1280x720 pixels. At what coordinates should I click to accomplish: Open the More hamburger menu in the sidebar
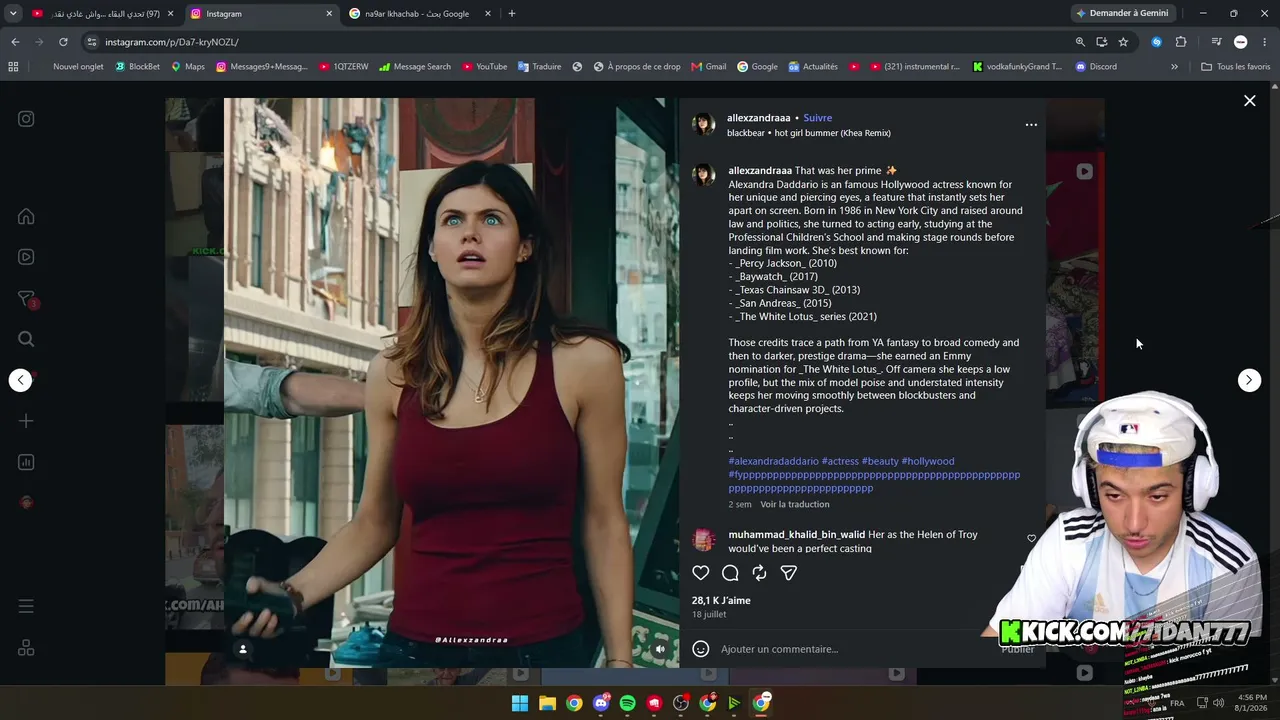26,606
